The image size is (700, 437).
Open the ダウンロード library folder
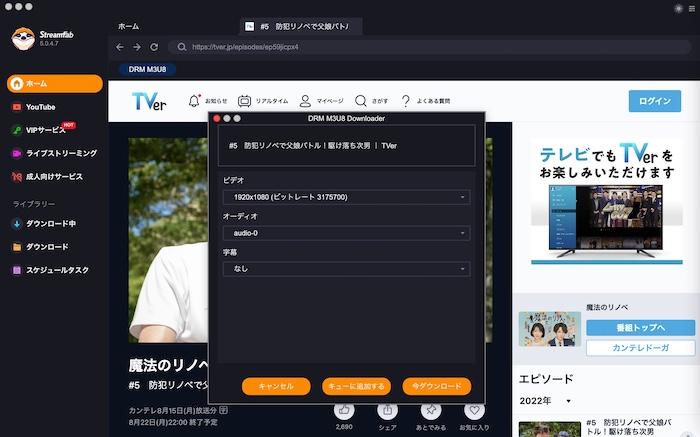(x=40, y=247)
